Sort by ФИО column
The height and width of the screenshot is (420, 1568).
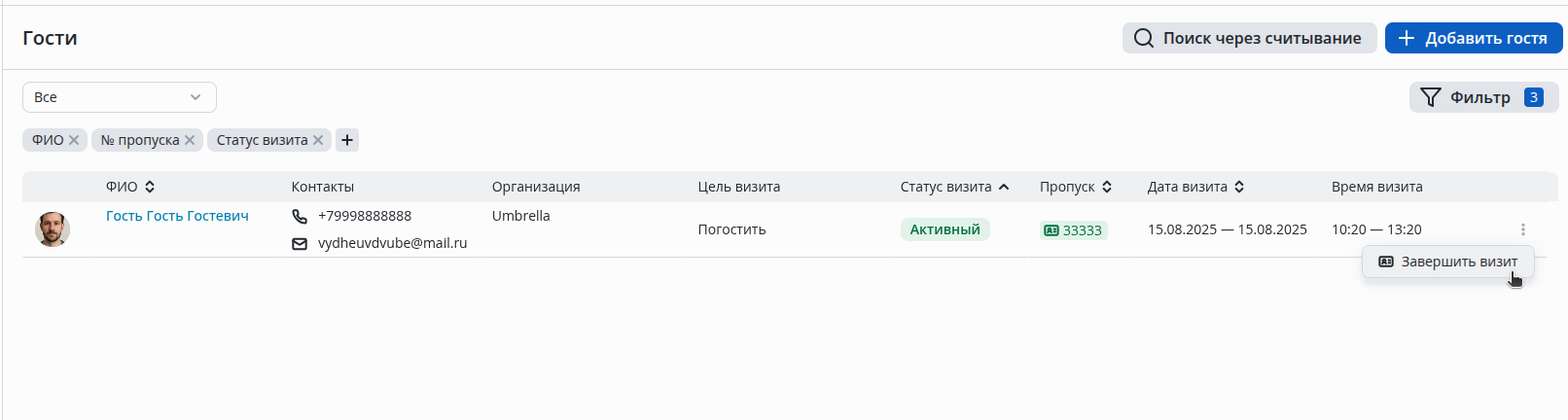[x=150, y=187]
